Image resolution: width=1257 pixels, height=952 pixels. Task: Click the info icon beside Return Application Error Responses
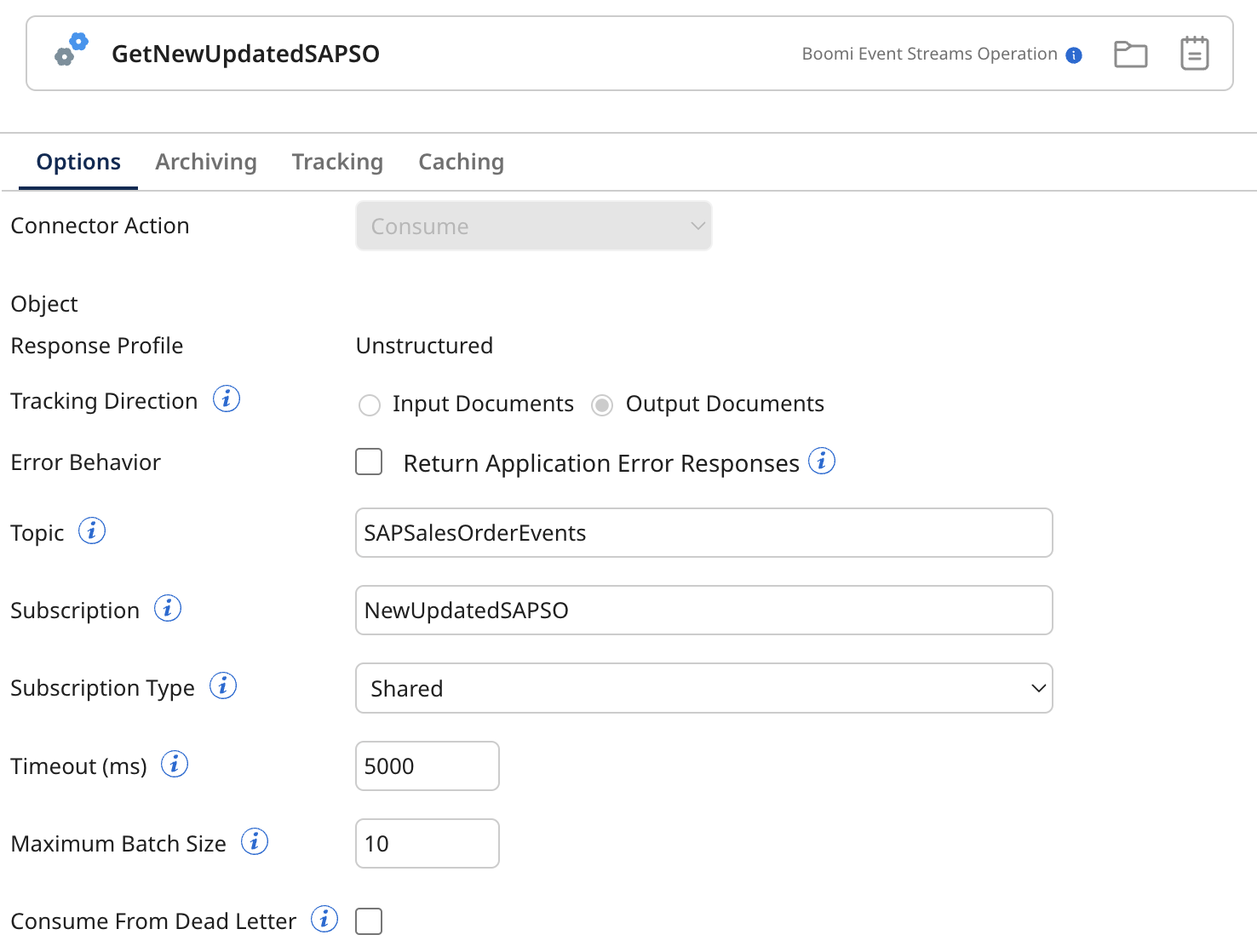pos(823,462)
